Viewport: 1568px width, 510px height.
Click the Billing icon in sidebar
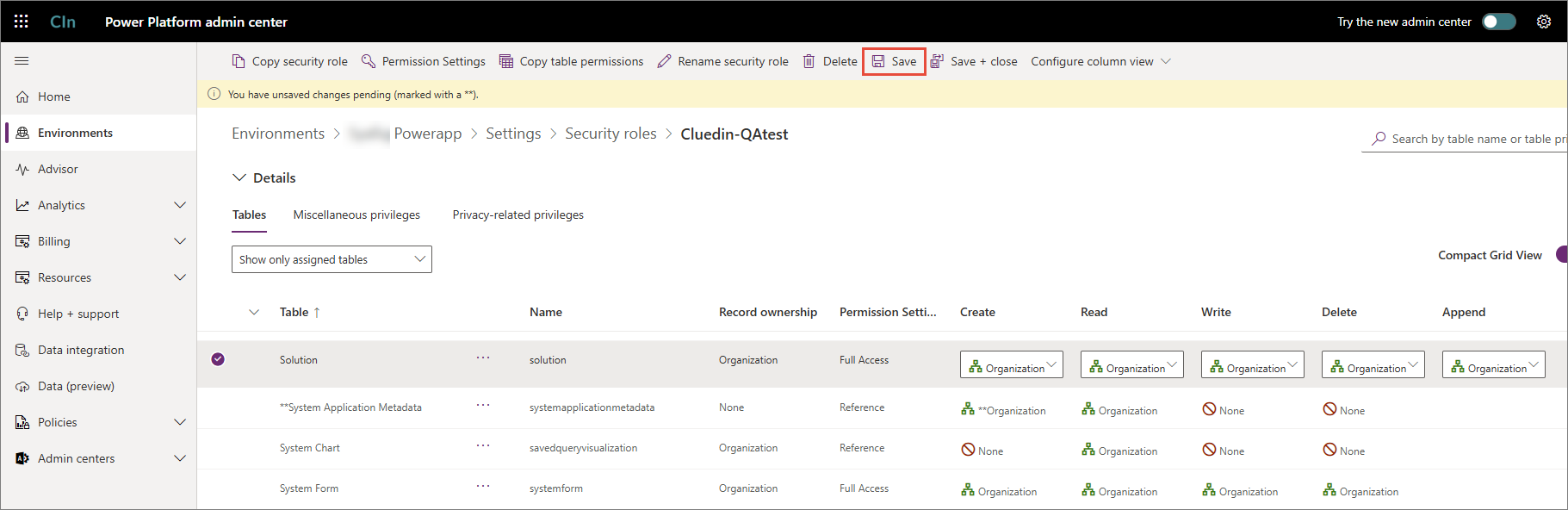click(x=22, y=241)
